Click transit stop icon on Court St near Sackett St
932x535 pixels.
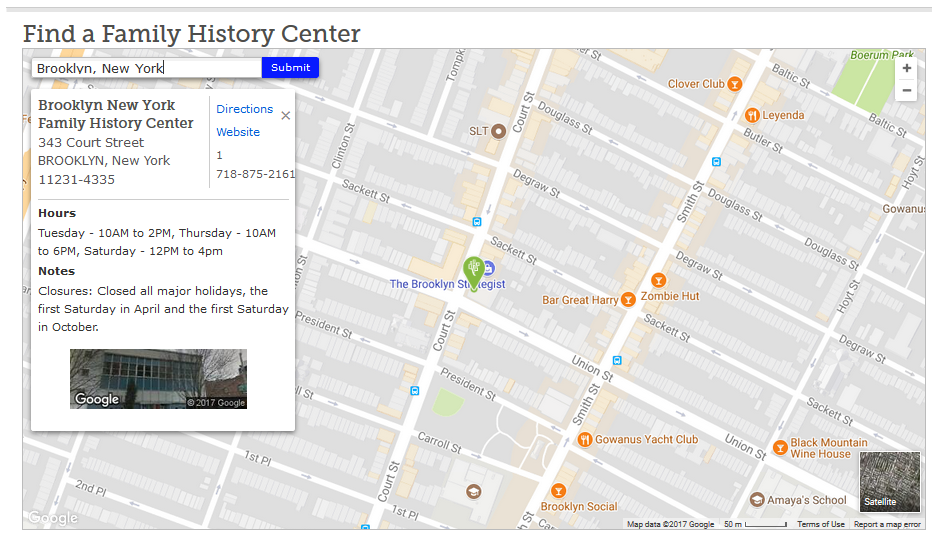coord(477,222)
